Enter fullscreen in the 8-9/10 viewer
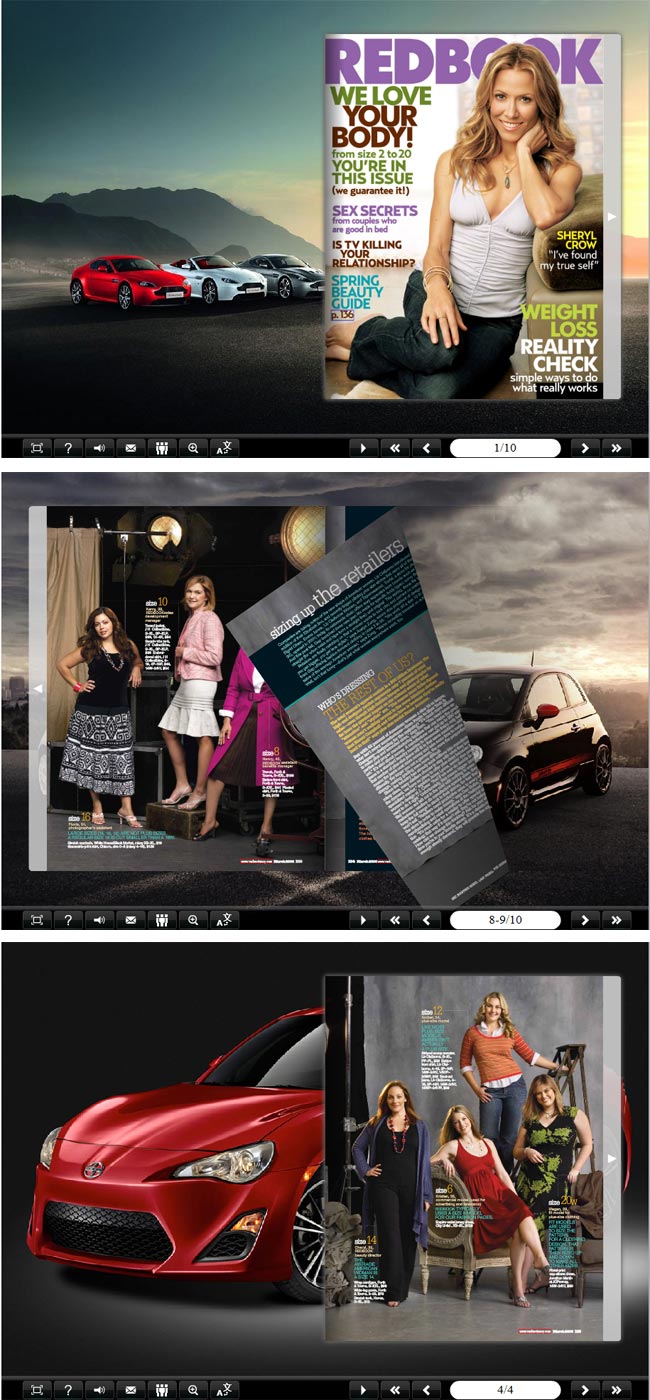This screenshot has width=650, height=1400. coord(37,919)
